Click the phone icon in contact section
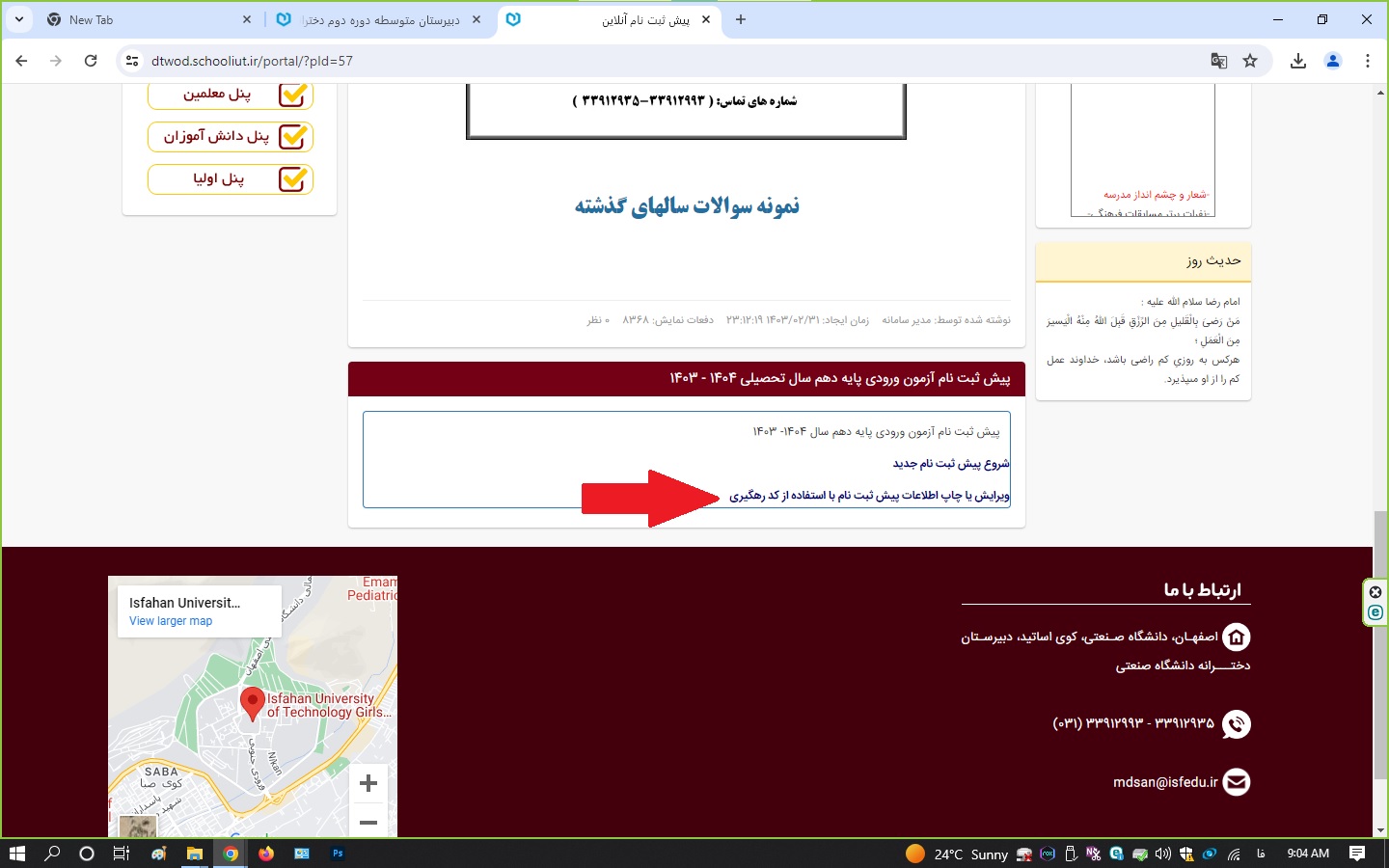This screenshot has height=868, width=1389. click(x=1236, y=724)
